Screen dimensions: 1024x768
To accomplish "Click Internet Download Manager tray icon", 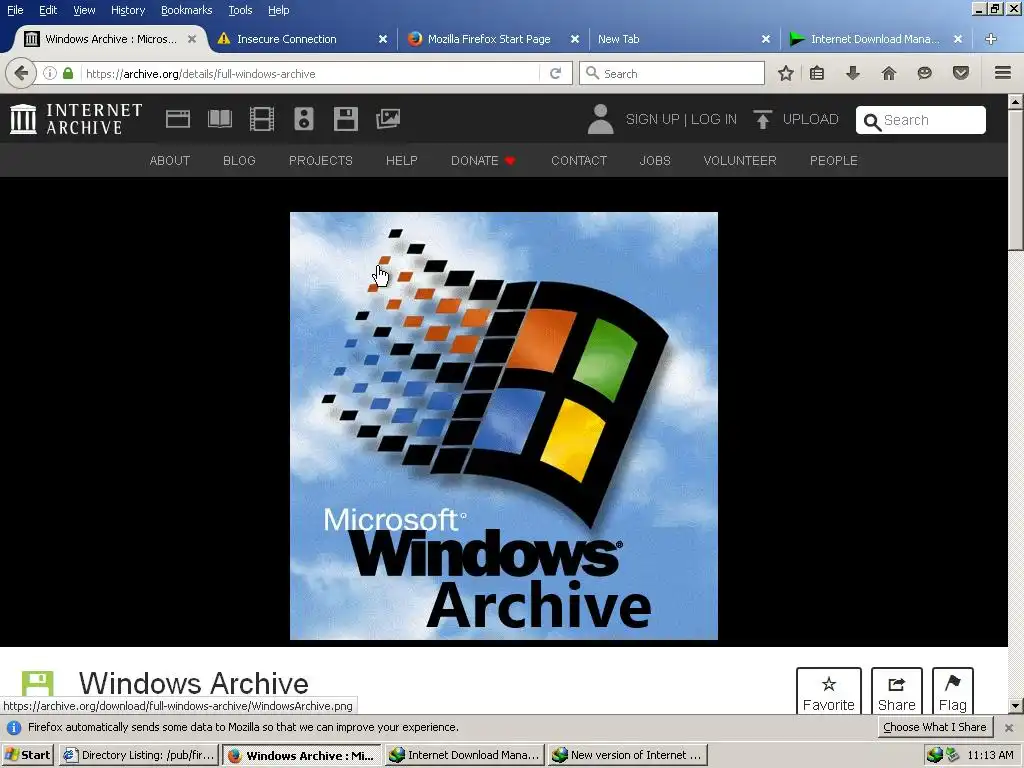I will [x=935, y=755].
